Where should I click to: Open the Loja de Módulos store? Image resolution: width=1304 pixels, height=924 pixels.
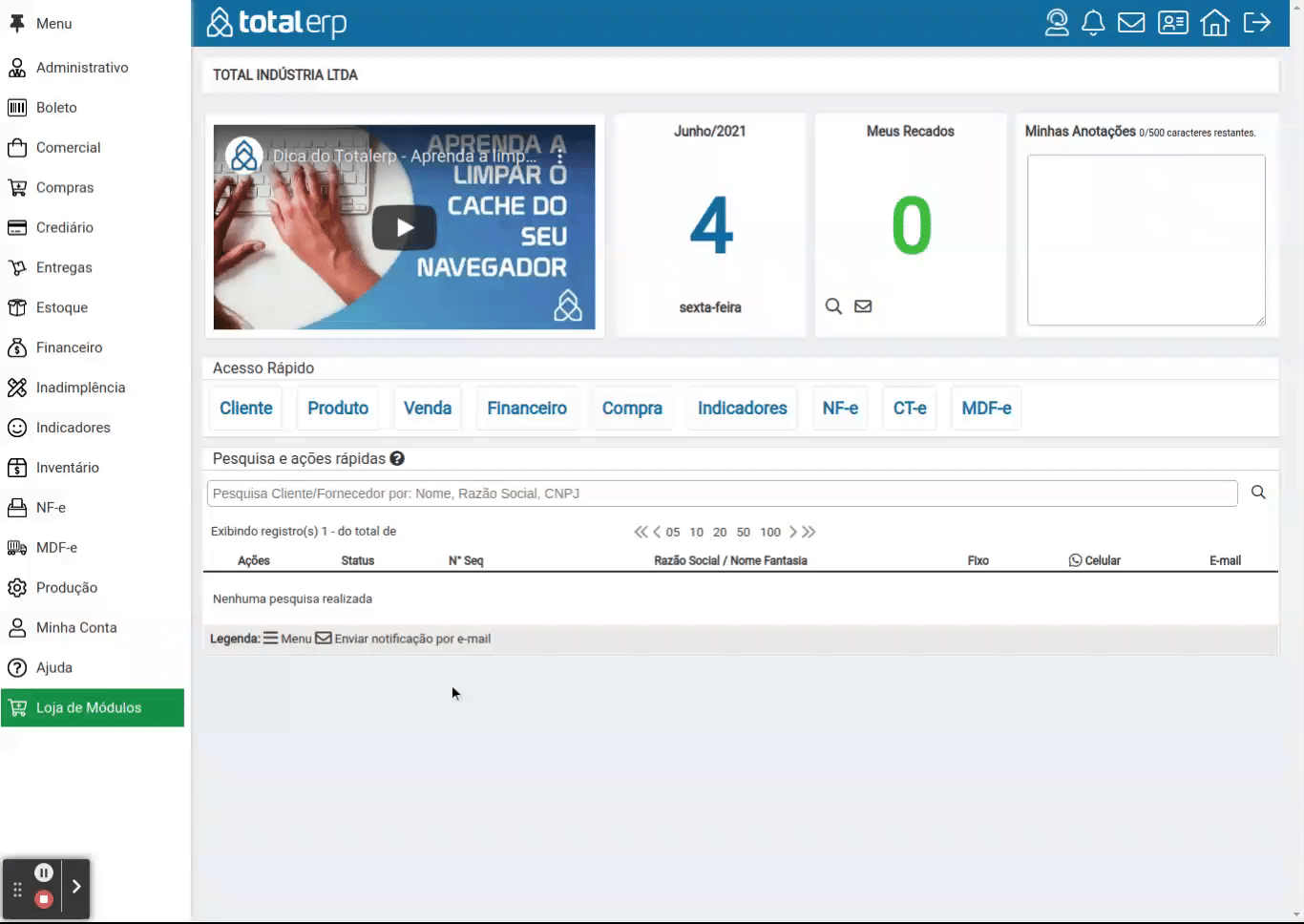pos(93,708)
